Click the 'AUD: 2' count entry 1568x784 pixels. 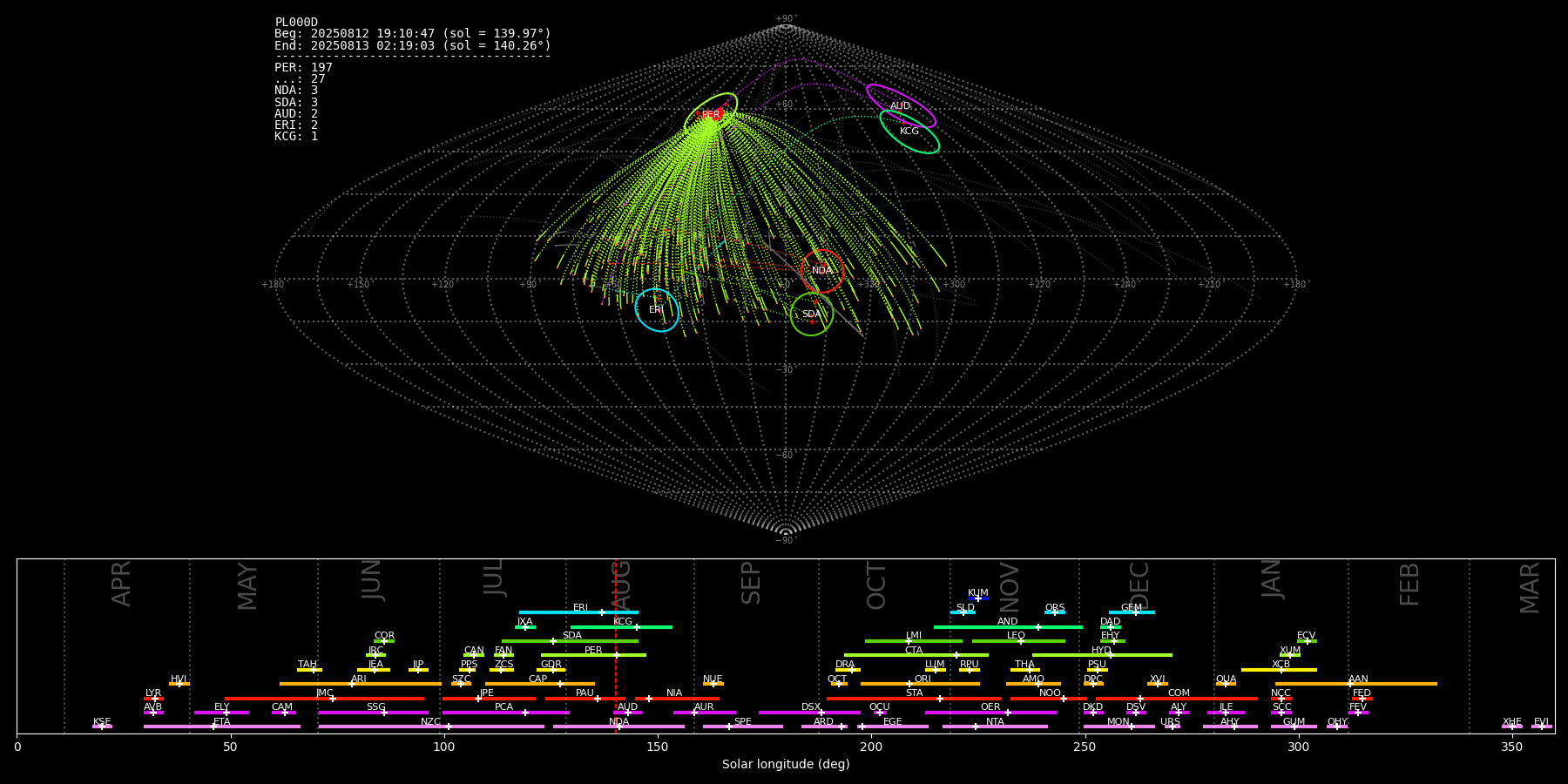coord(296,114)
